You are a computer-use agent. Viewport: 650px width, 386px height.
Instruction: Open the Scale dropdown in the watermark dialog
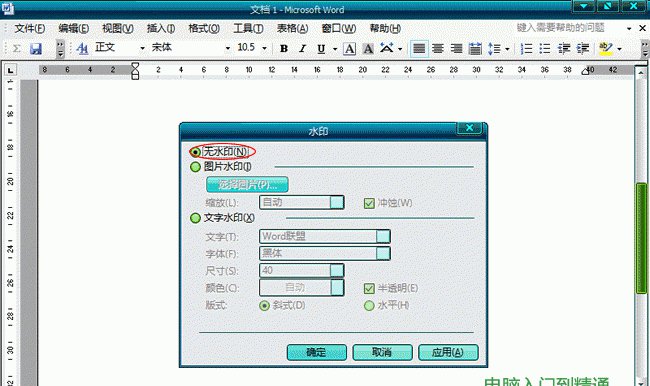tap(337, 202)
